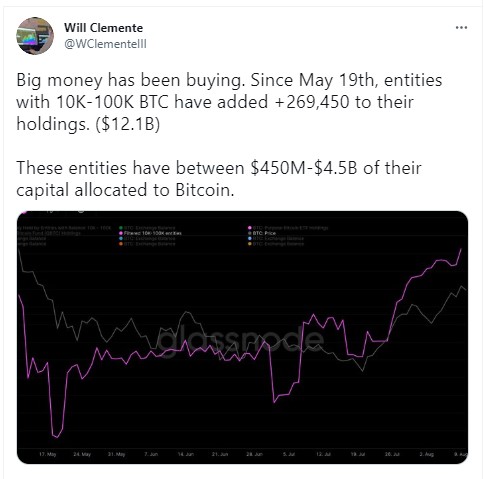Image resolution: width=485 pixels, height=479 pixels.
Task: Open the @WClementeIII handle link
Action: click(x=105, y=44)
